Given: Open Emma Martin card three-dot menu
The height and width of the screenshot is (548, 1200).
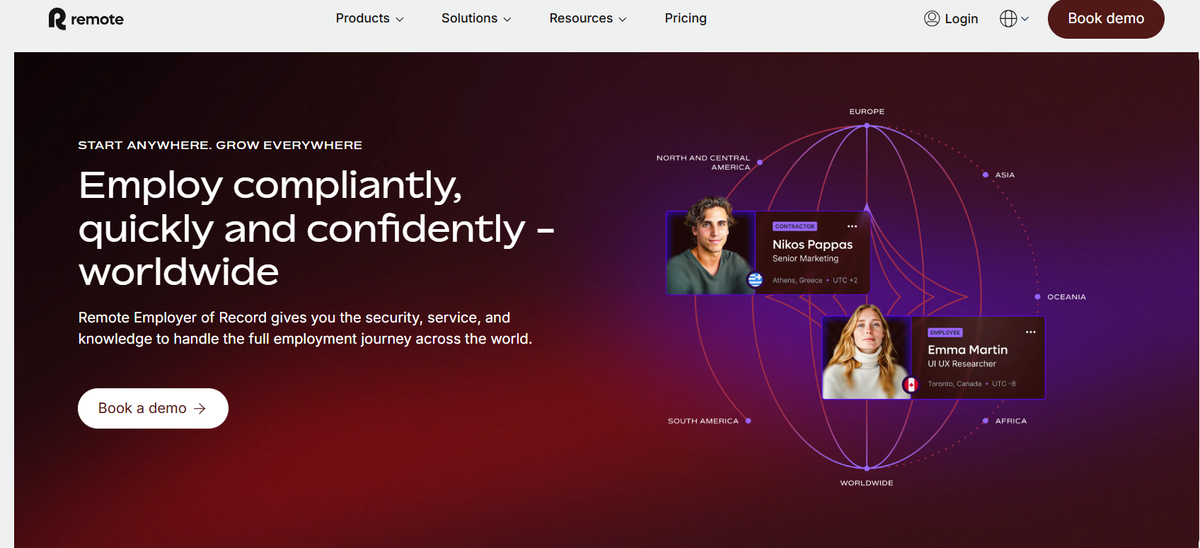Looking at the screenshot, I should [1031, 331].
